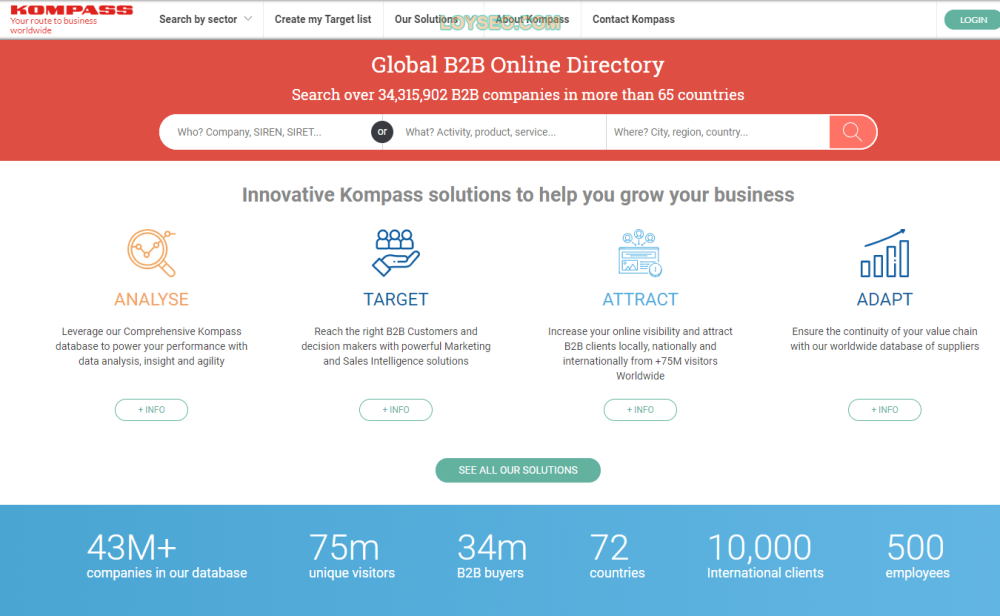Click + INFO under TARGET
The height and width of the screenshot is (616, 1000).
point(395,409)
